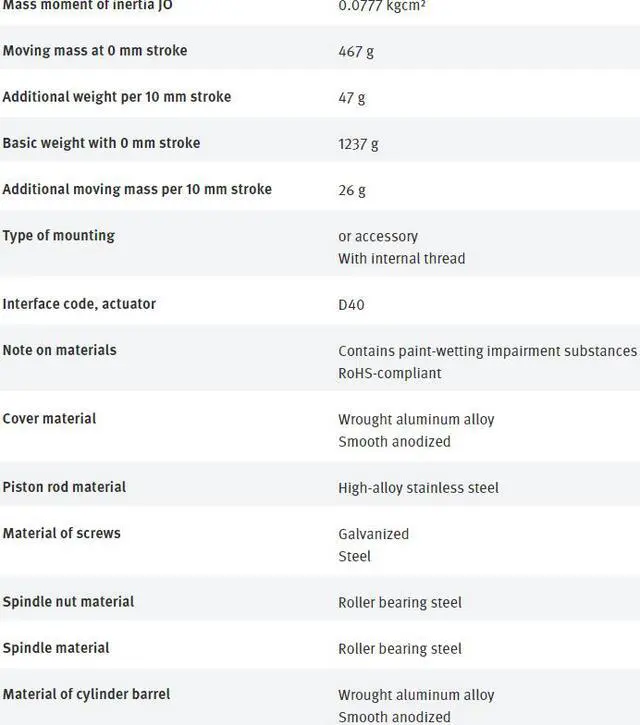640x725 pixels.
Task: Select the 47 g value
Action: (352, 98)
